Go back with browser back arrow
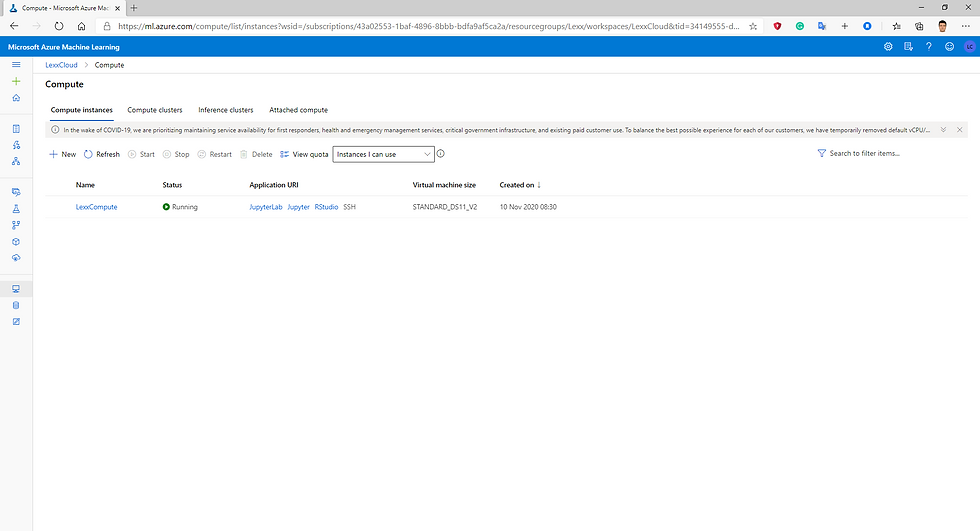The image size is (980, 531). coord(14,26)
